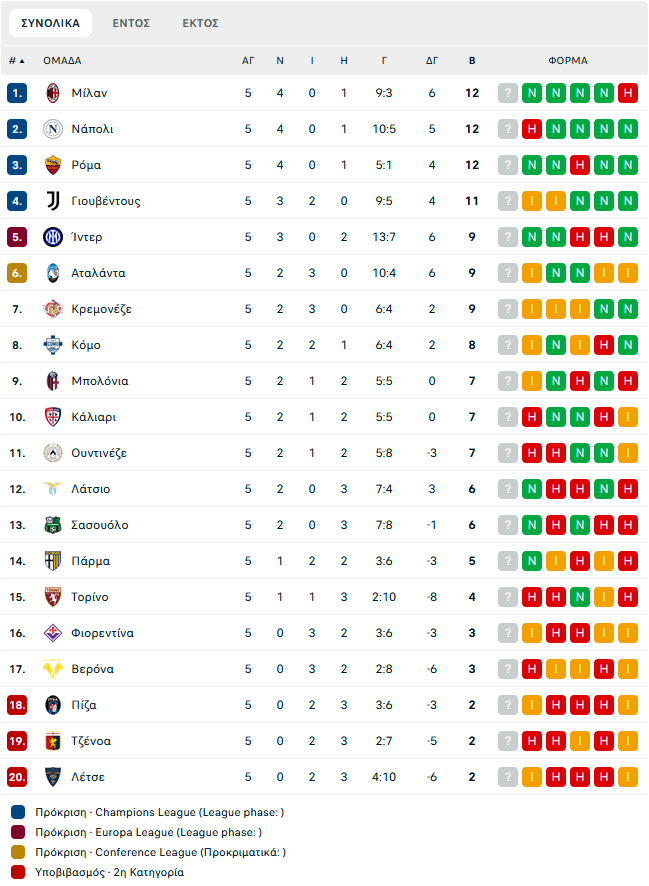Viewport: 649px width, 886px height.
Task: Open the Λέτσε team link
Action: pyautogui.click(x=88, y=777)
